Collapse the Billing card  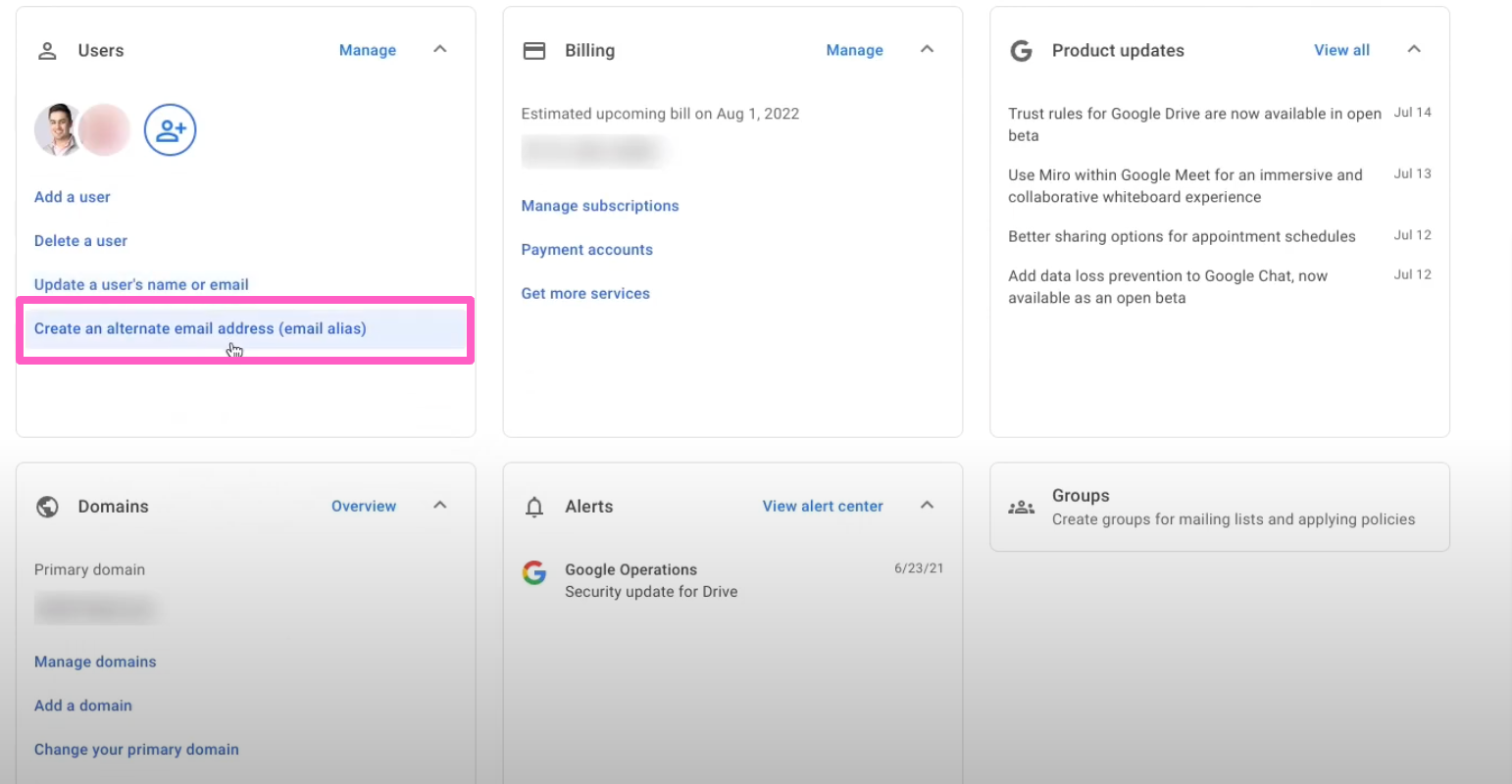(927, 50)
